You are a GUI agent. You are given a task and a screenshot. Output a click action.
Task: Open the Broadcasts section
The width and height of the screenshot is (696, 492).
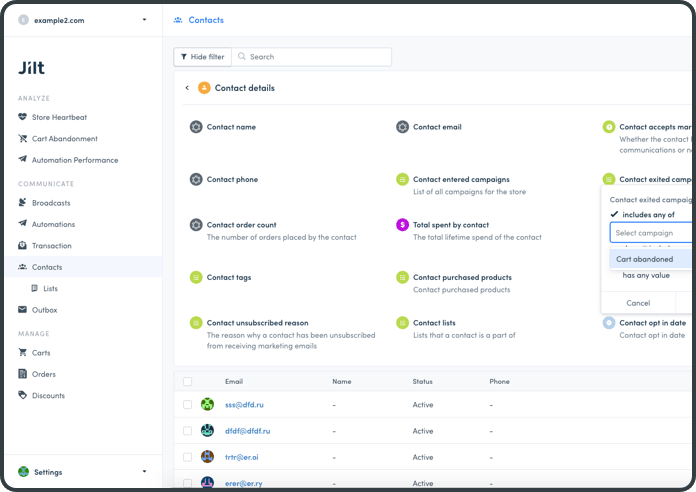pyautogui.click(x=50, y=203)
